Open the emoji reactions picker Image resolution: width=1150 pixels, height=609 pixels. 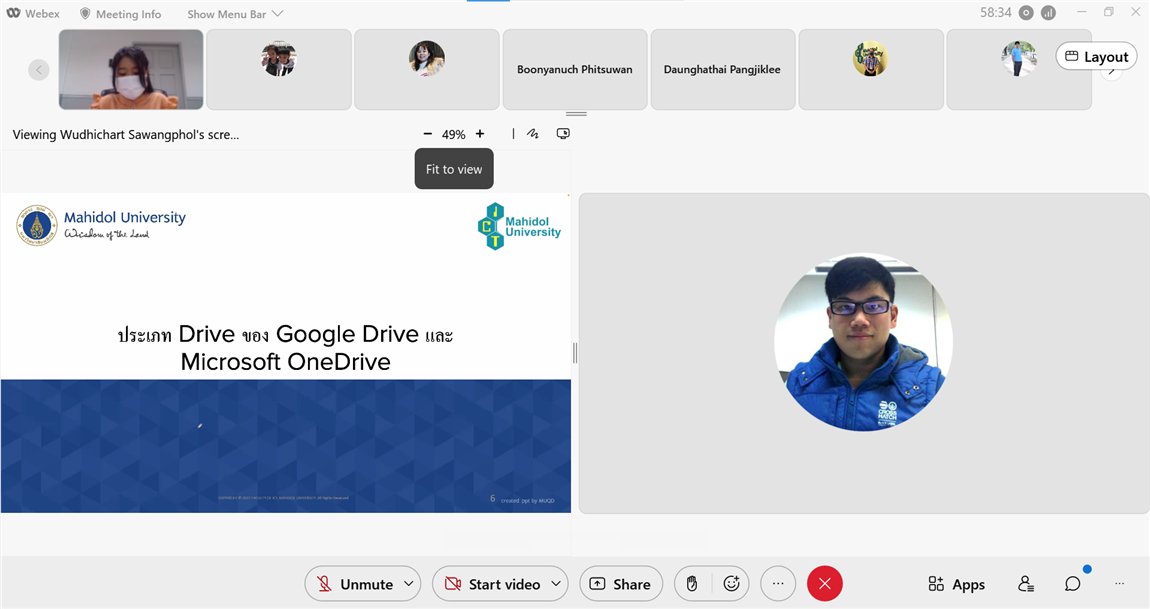pyautogui.click(x=731, y=584)
